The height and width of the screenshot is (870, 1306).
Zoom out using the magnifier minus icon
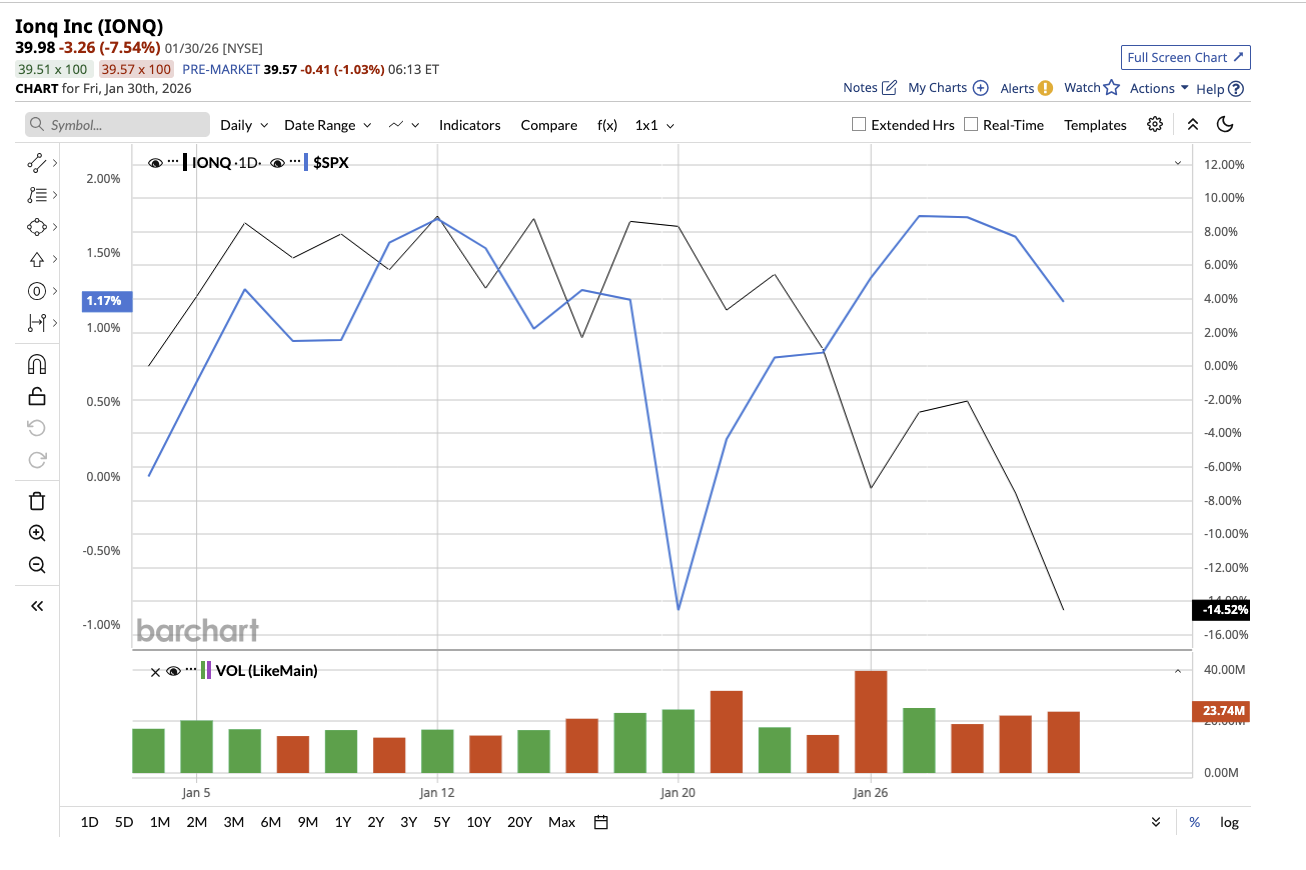click(x=37, y=565)
